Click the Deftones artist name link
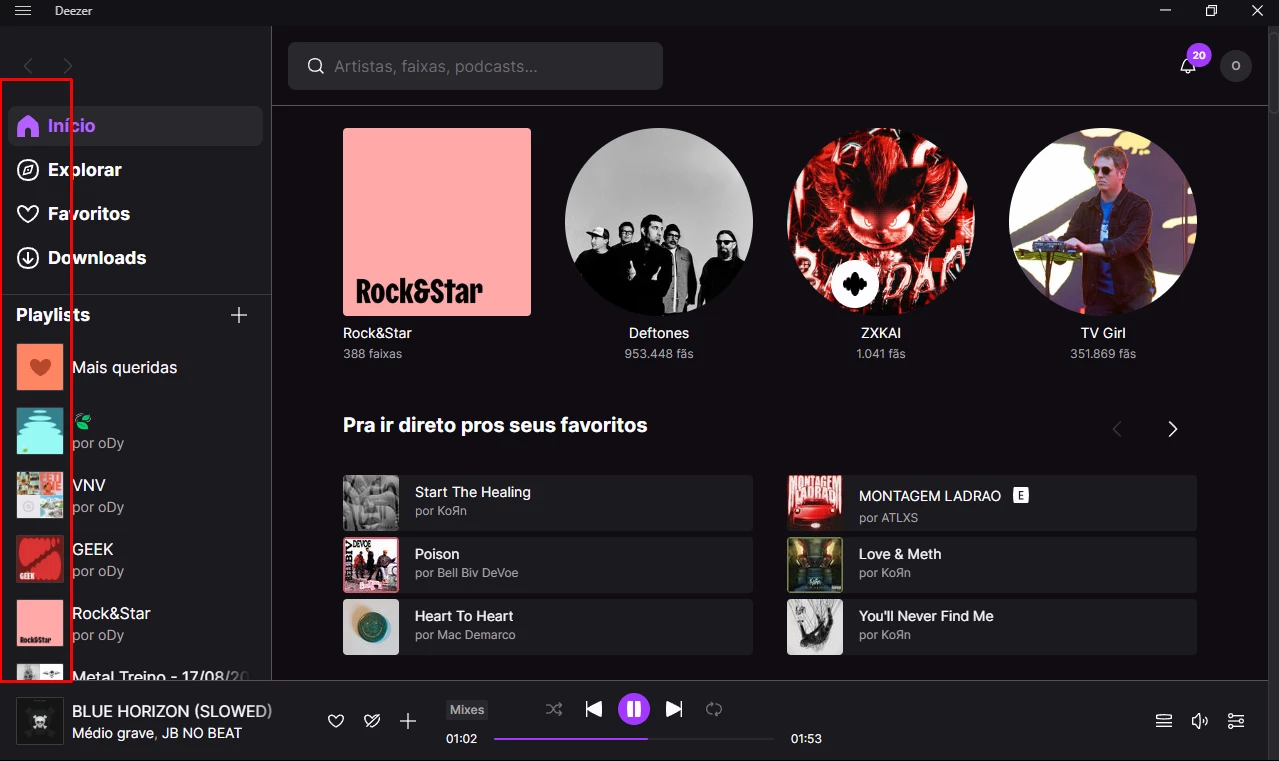 tap(659, 333)
